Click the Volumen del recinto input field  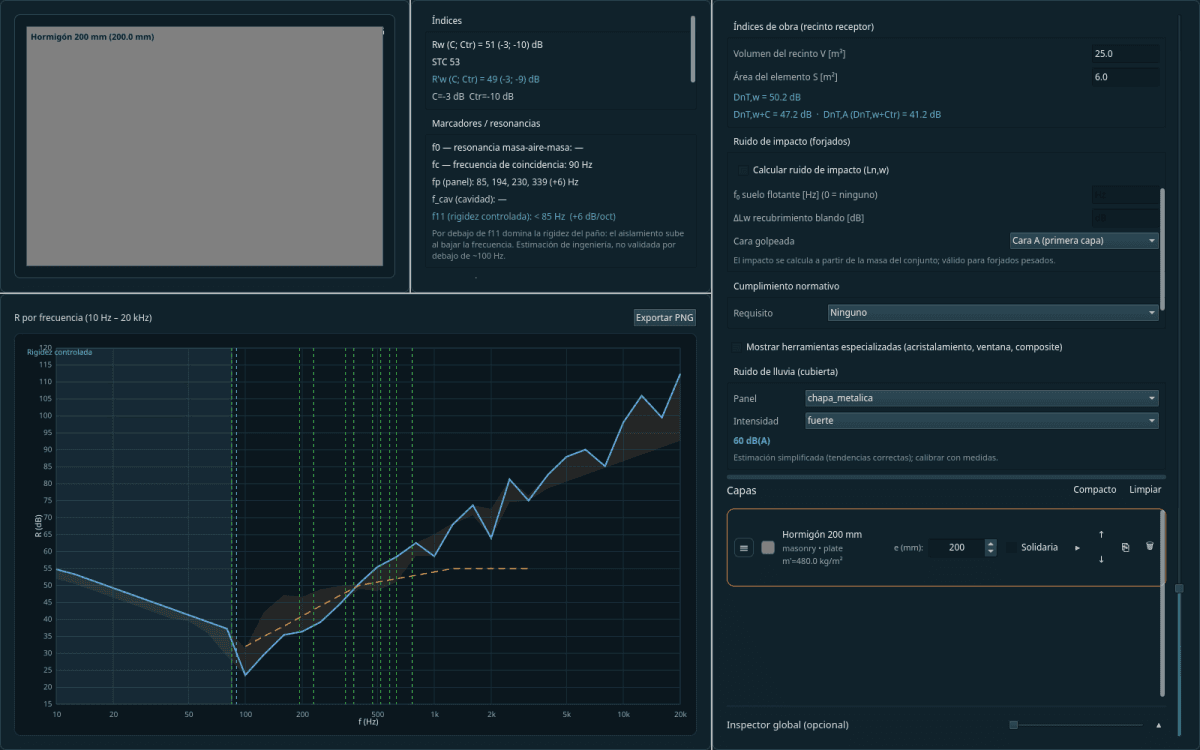coord(1125,54)
